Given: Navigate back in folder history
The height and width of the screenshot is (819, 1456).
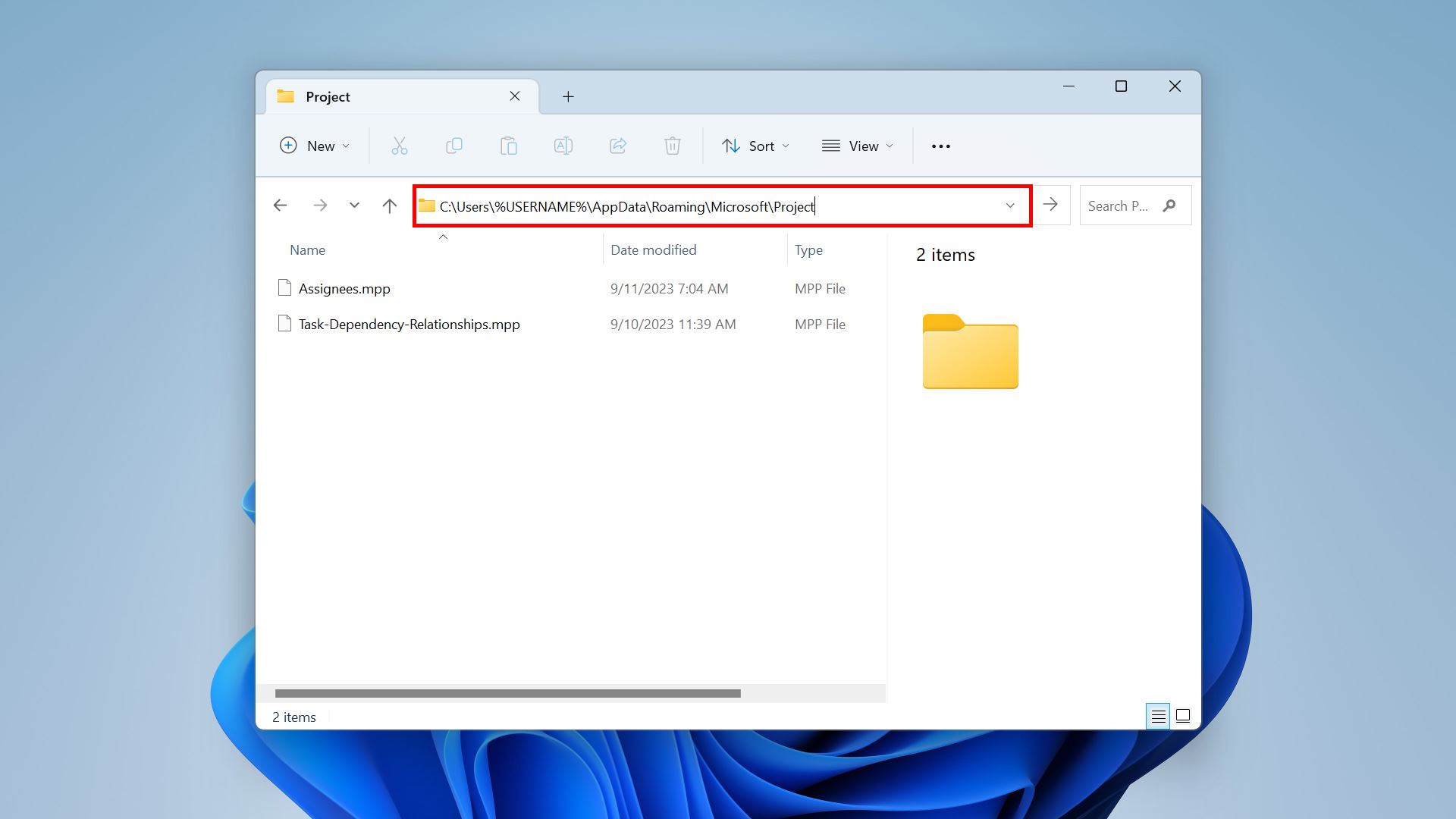Looking at the screenshot, I should coord(280,205).
